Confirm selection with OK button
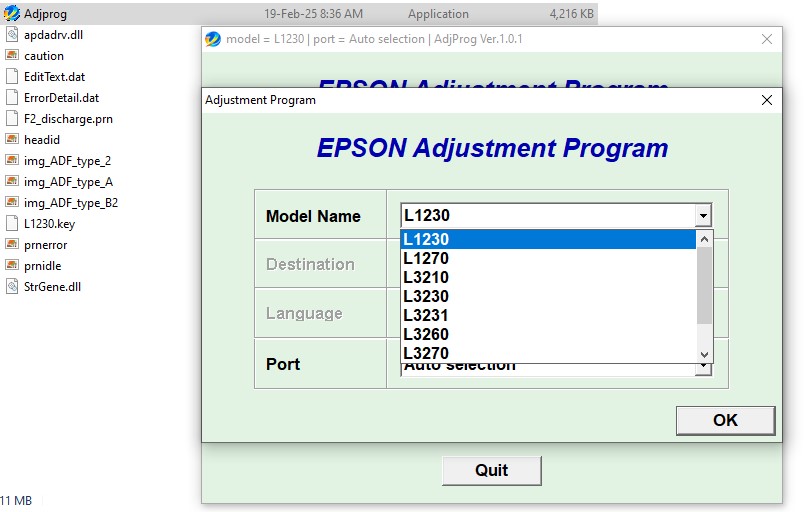 [725, 421]
